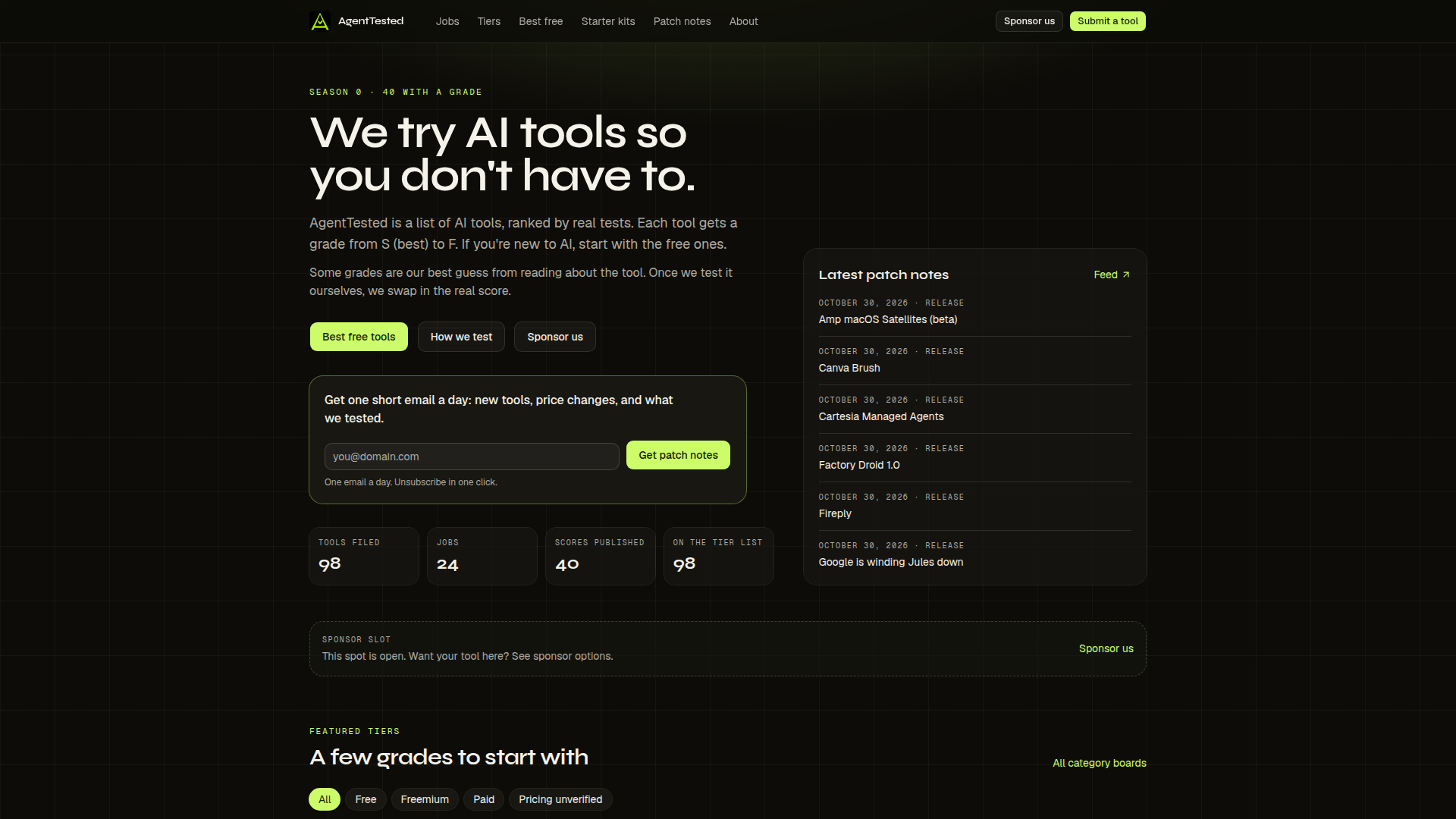Click the Tools filed stat card
The image size is (1456, 819).
(x=364, y=556)
